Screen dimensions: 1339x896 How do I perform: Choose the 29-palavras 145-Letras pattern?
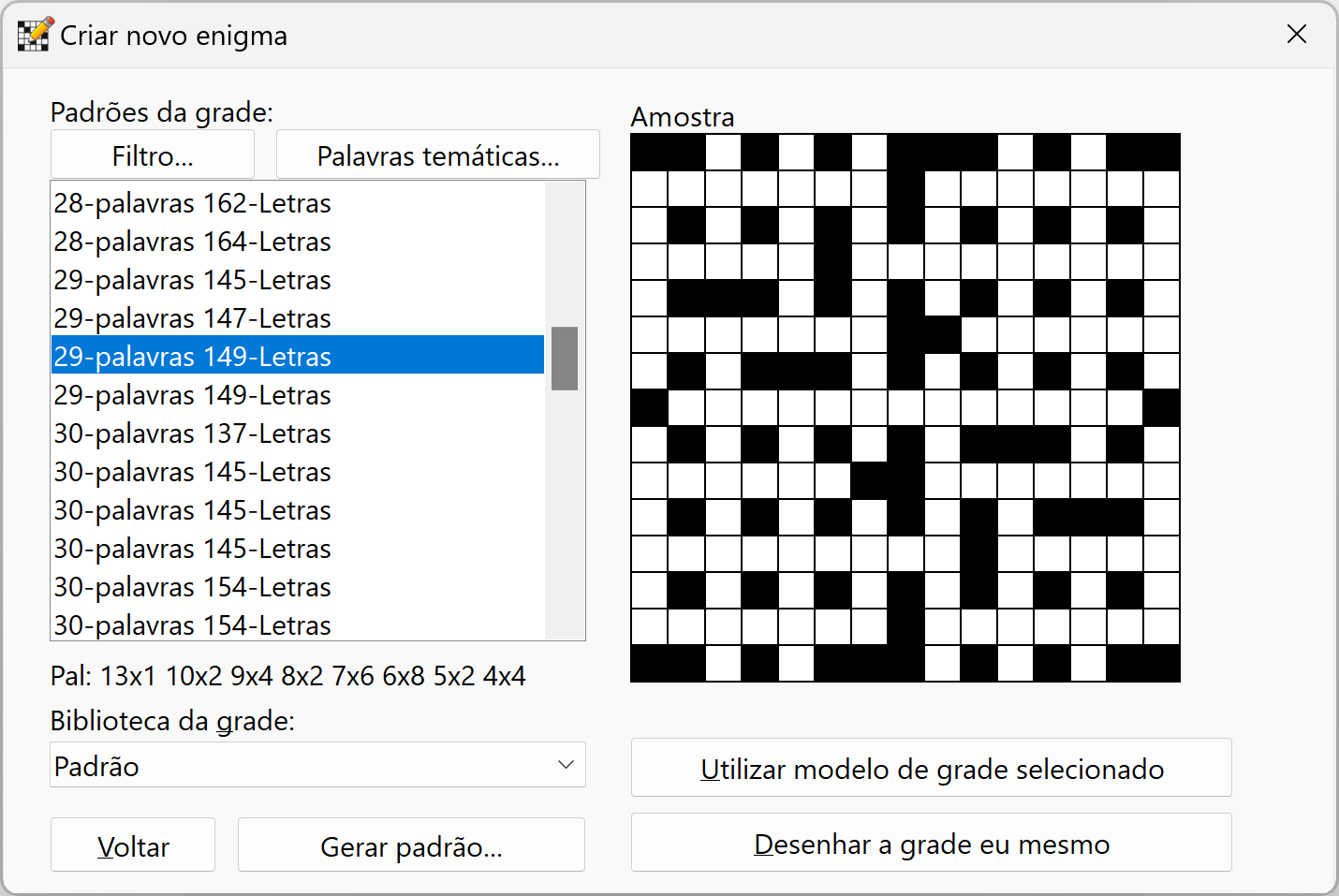[x=298, y=279]
